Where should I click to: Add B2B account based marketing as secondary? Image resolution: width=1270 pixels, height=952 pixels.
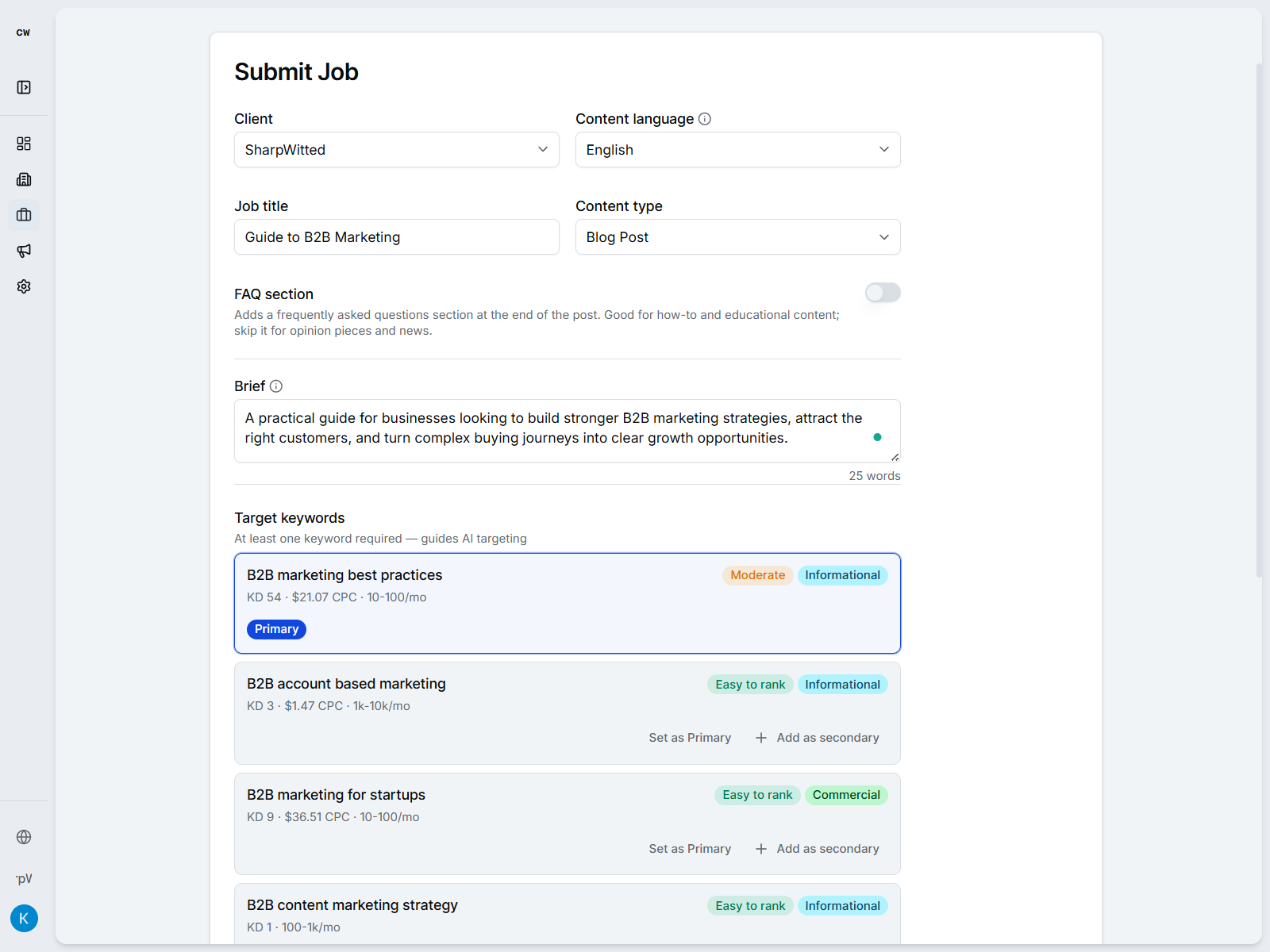pyautogui.click(x=818, y=738)
